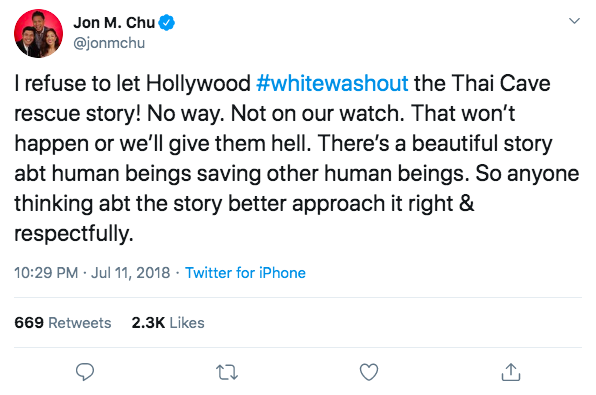Open the @jonmchu handle
The height and width of the screenshot is (395, 596).
pos(109,43)
